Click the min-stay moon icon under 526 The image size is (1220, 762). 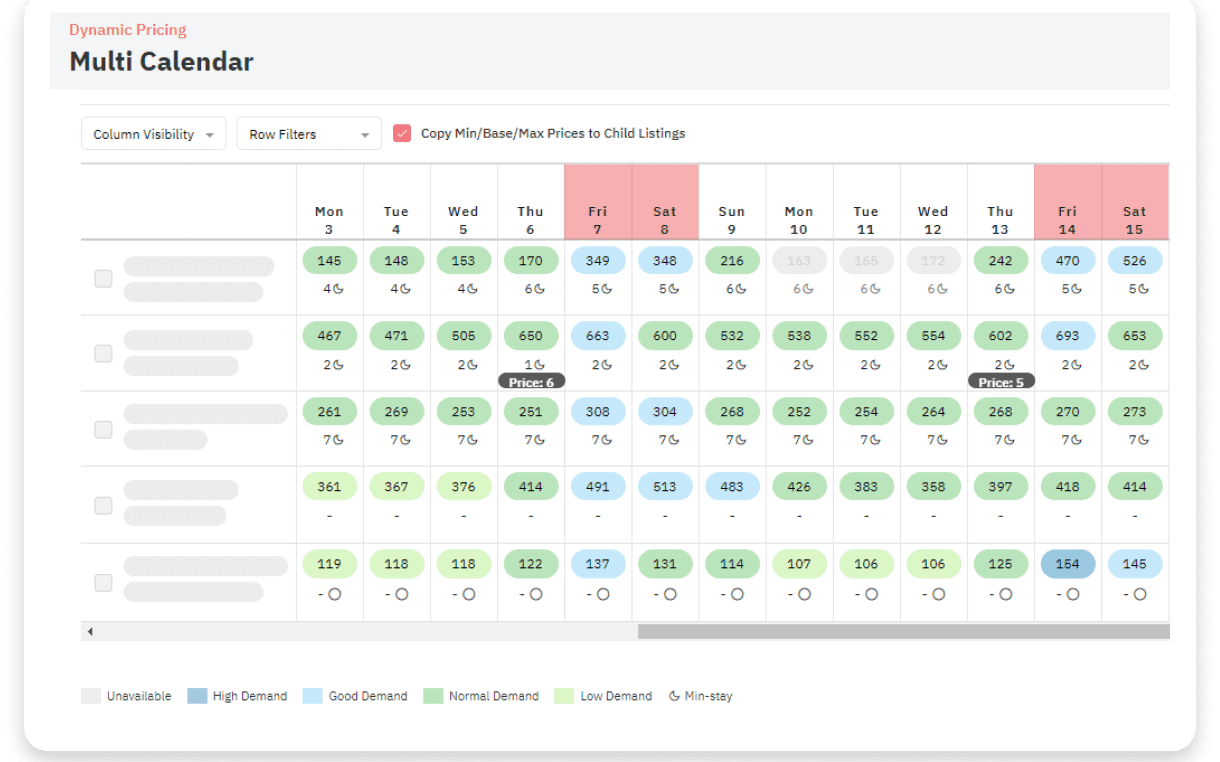click(1142, 289)
